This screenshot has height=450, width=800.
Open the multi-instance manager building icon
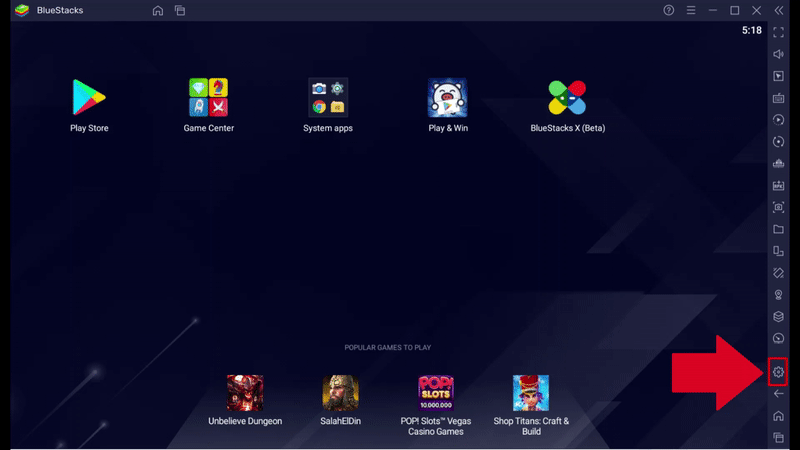pos(778,163)
